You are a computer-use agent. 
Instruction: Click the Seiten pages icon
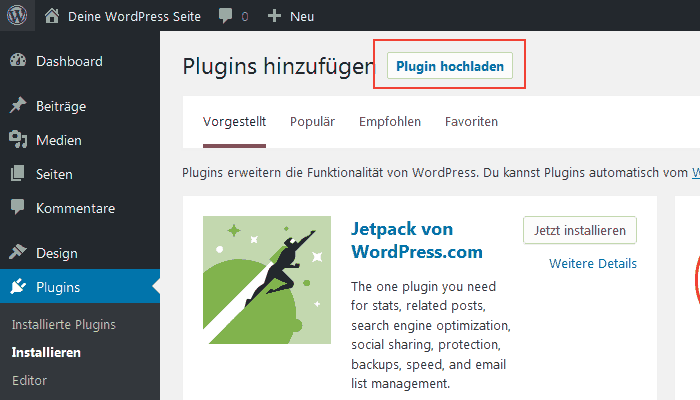click(18, 174)
